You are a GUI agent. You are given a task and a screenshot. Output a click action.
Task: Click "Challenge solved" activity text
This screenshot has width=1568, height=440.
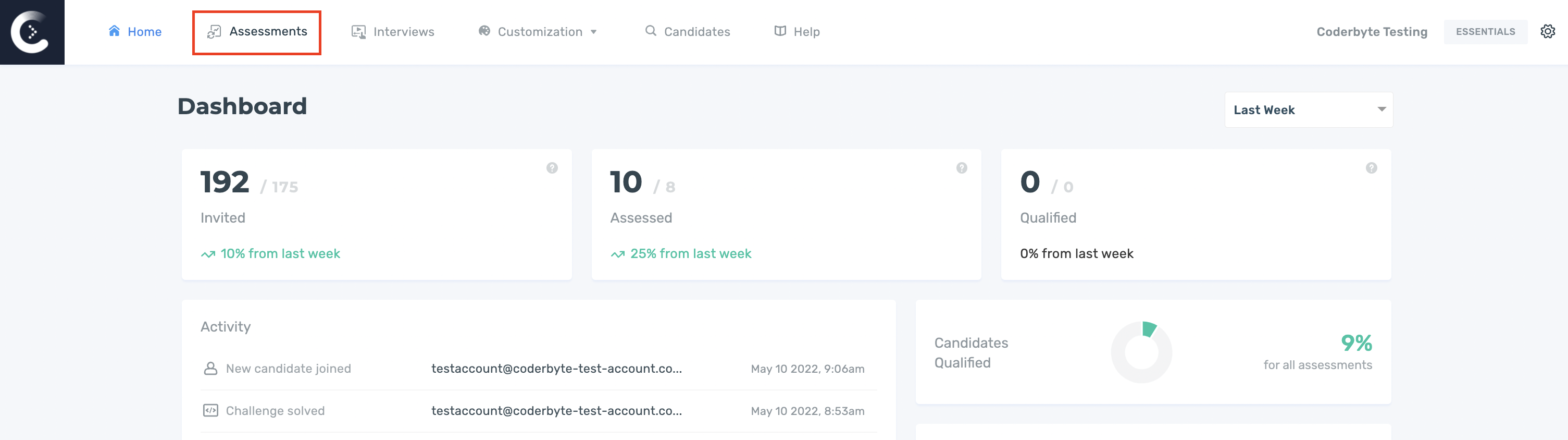275,411
